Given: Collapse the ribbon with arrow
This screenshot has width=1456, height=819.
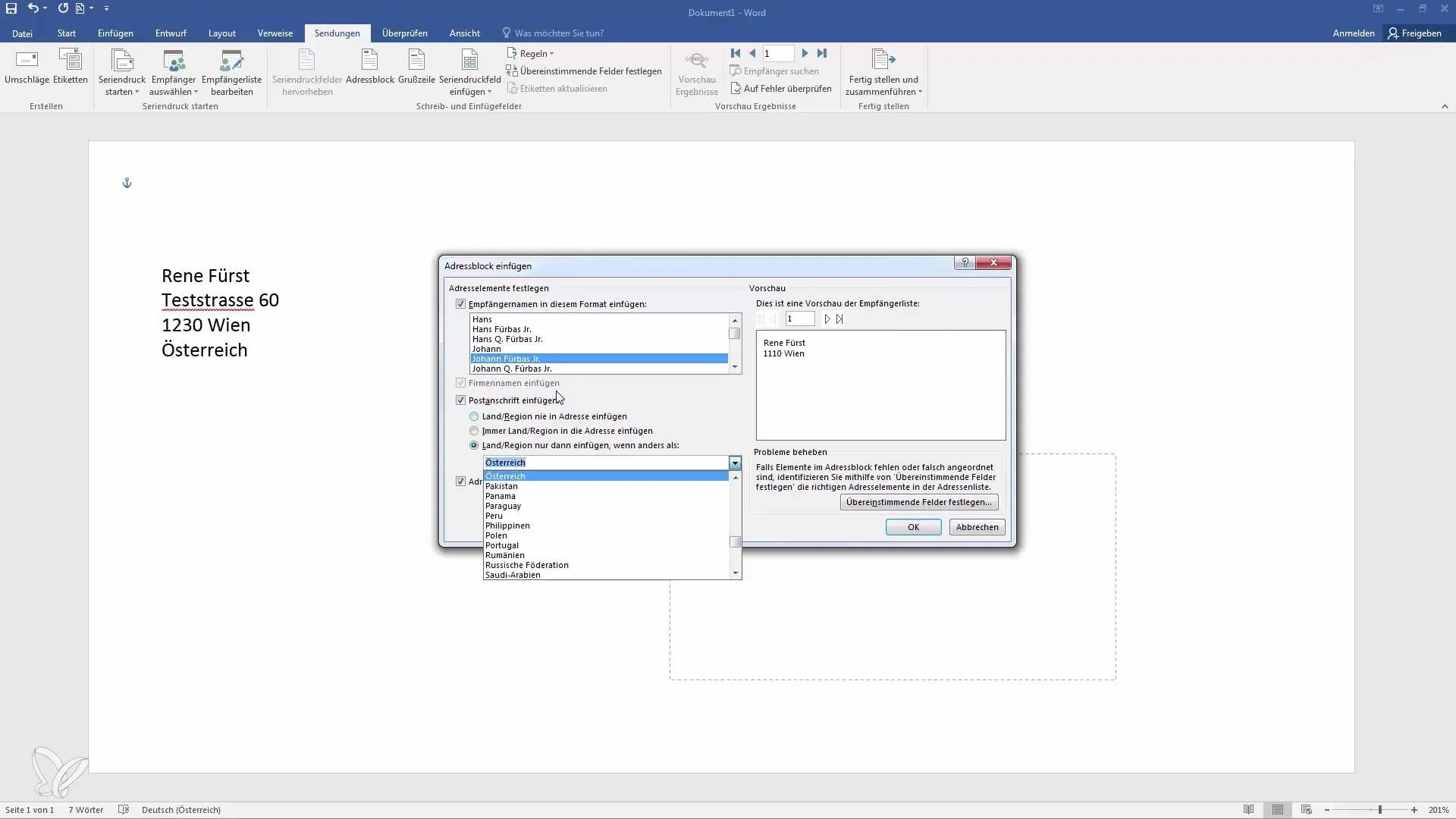Looking at the screenshot, I should [x=1445, y=106].
